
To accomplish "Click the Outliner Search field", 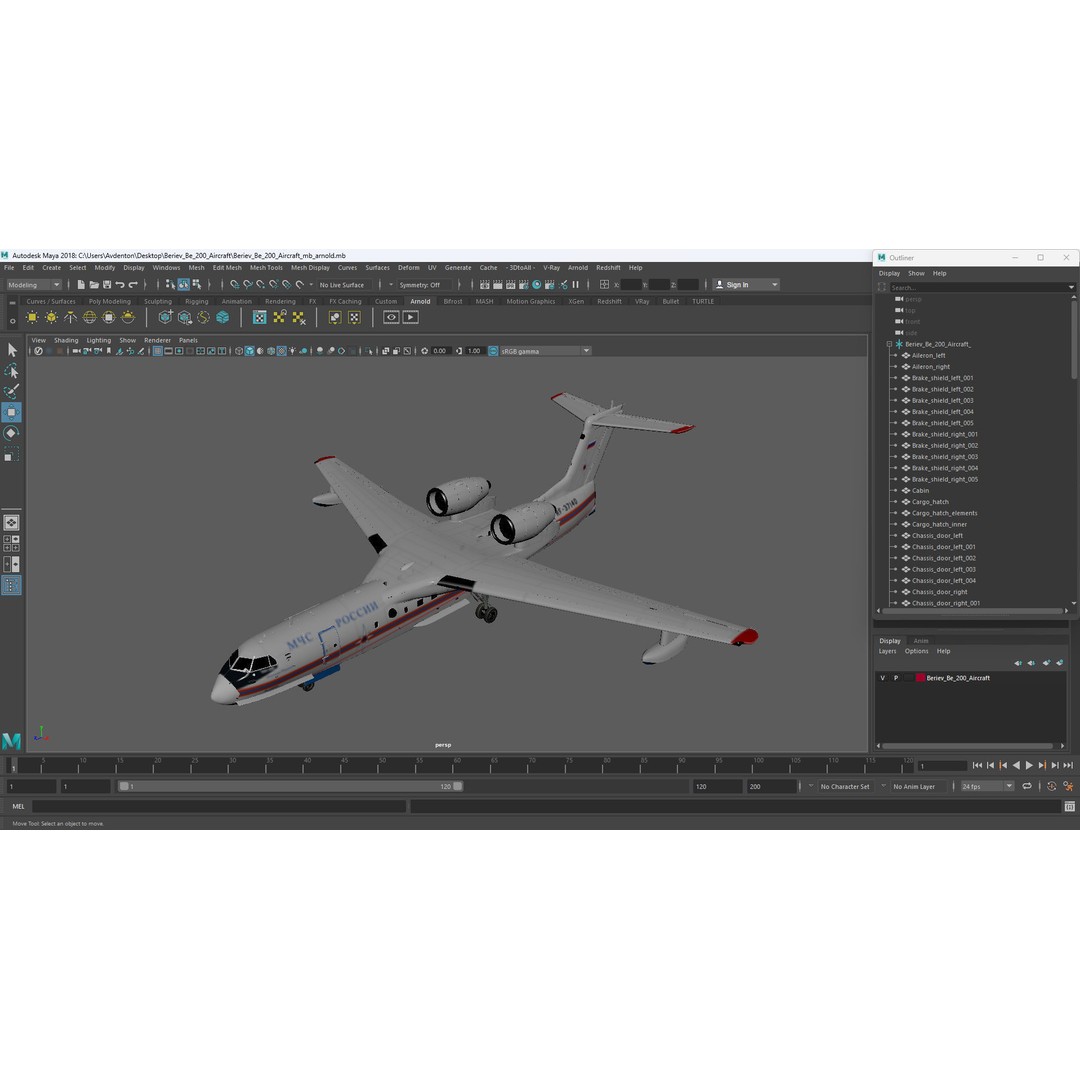I will point(977,287).
